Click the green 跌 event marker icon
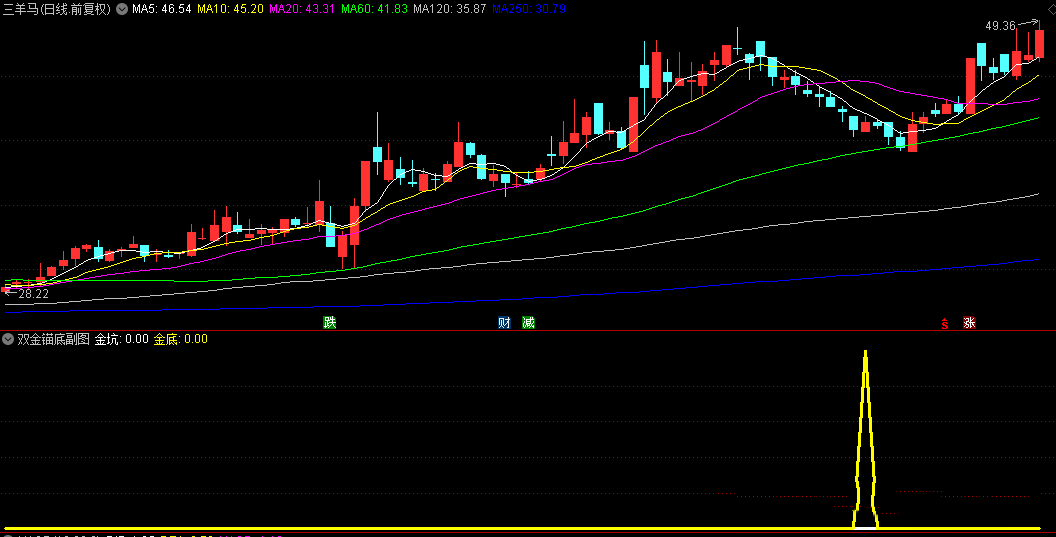 coord(329,322)
